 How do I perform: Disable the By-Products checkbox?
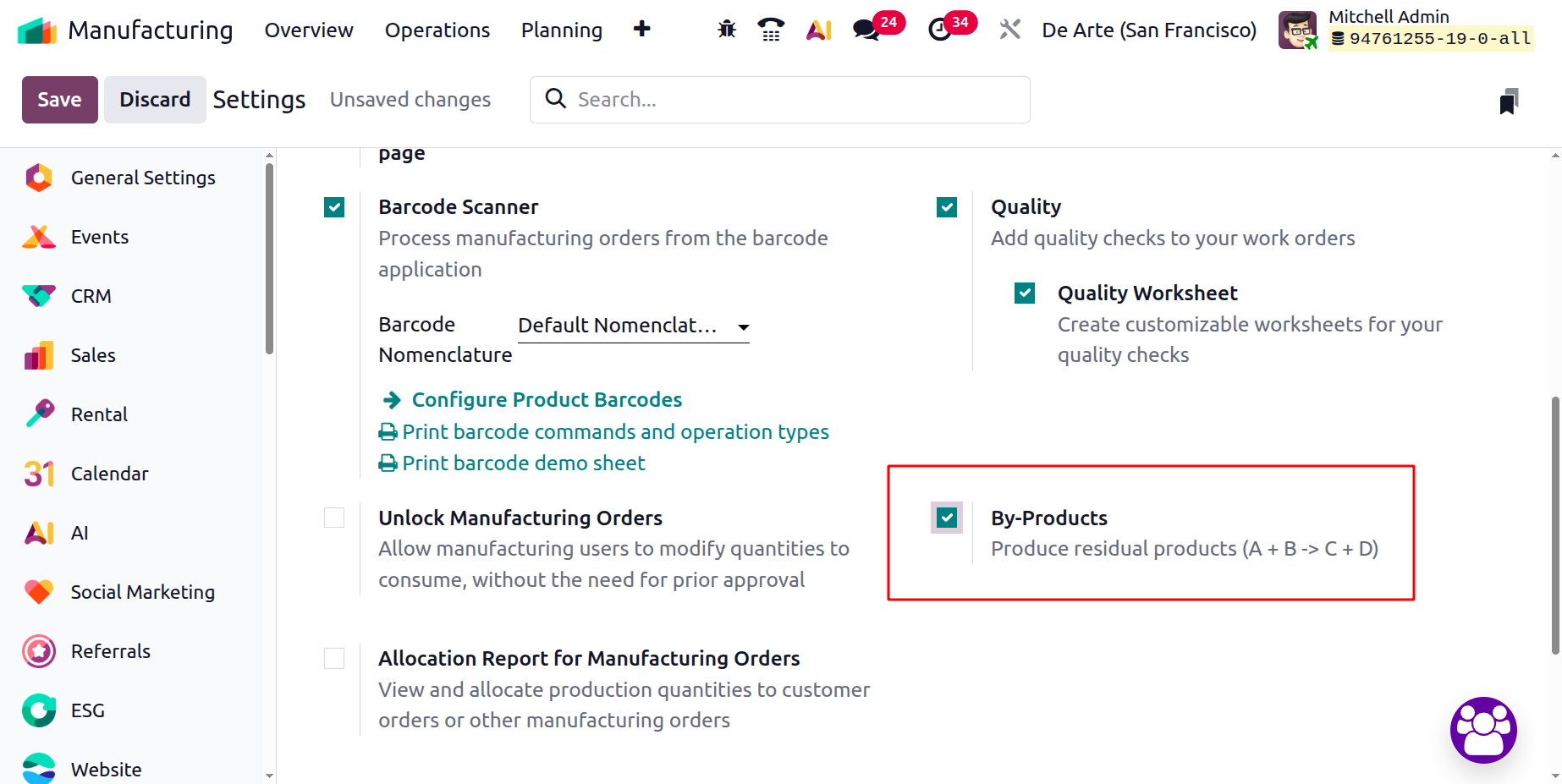pyautogui.click(x=947, y=518)
